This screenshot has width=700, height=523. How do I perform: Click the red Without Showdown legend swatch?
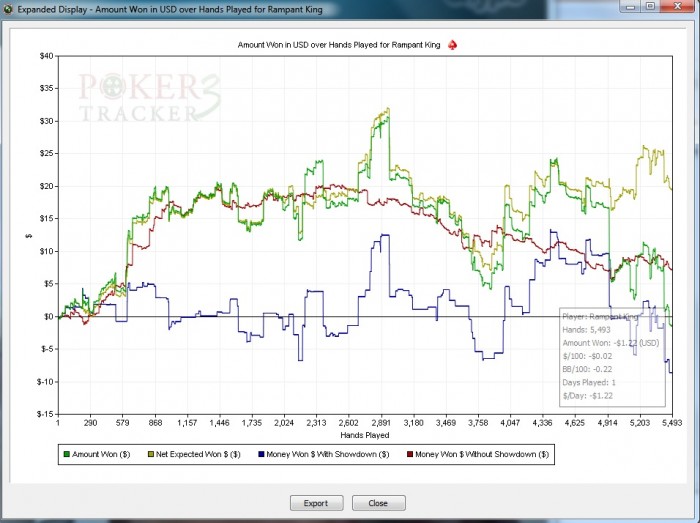[x=410, y=454]
